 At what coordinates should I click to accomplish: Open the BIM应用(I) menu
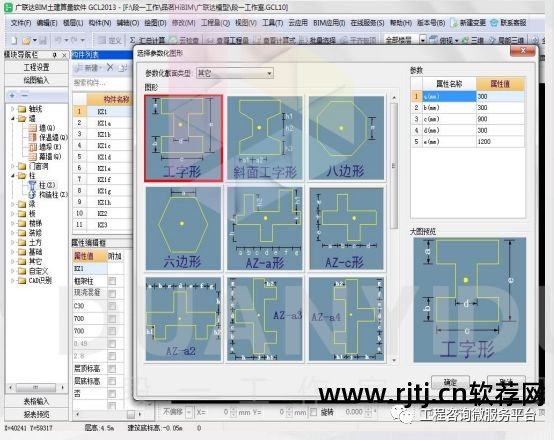329,23
